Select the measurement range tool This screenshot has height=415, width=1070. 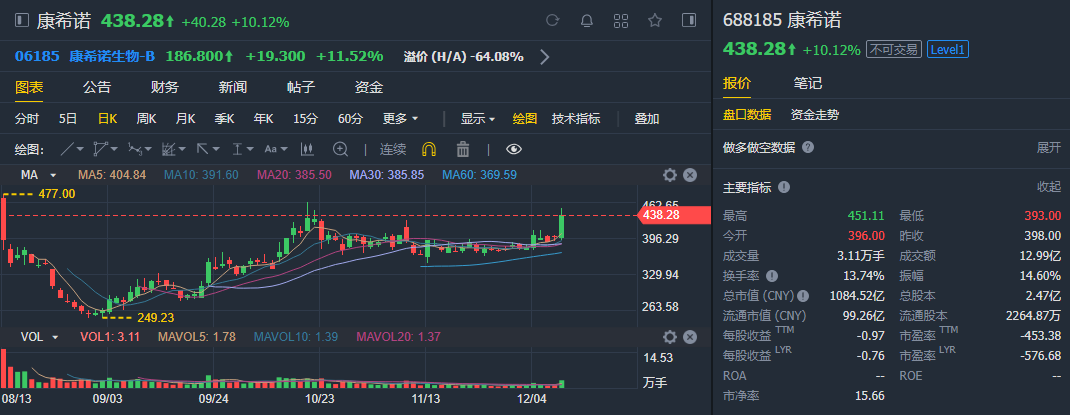(237, 149)
